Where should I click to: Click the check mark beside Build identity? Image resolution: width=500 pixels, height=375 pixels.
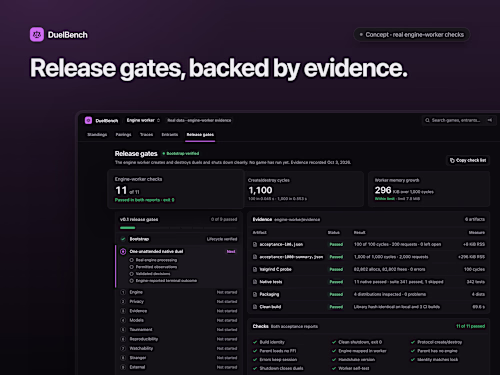click(x=255, y=342)
